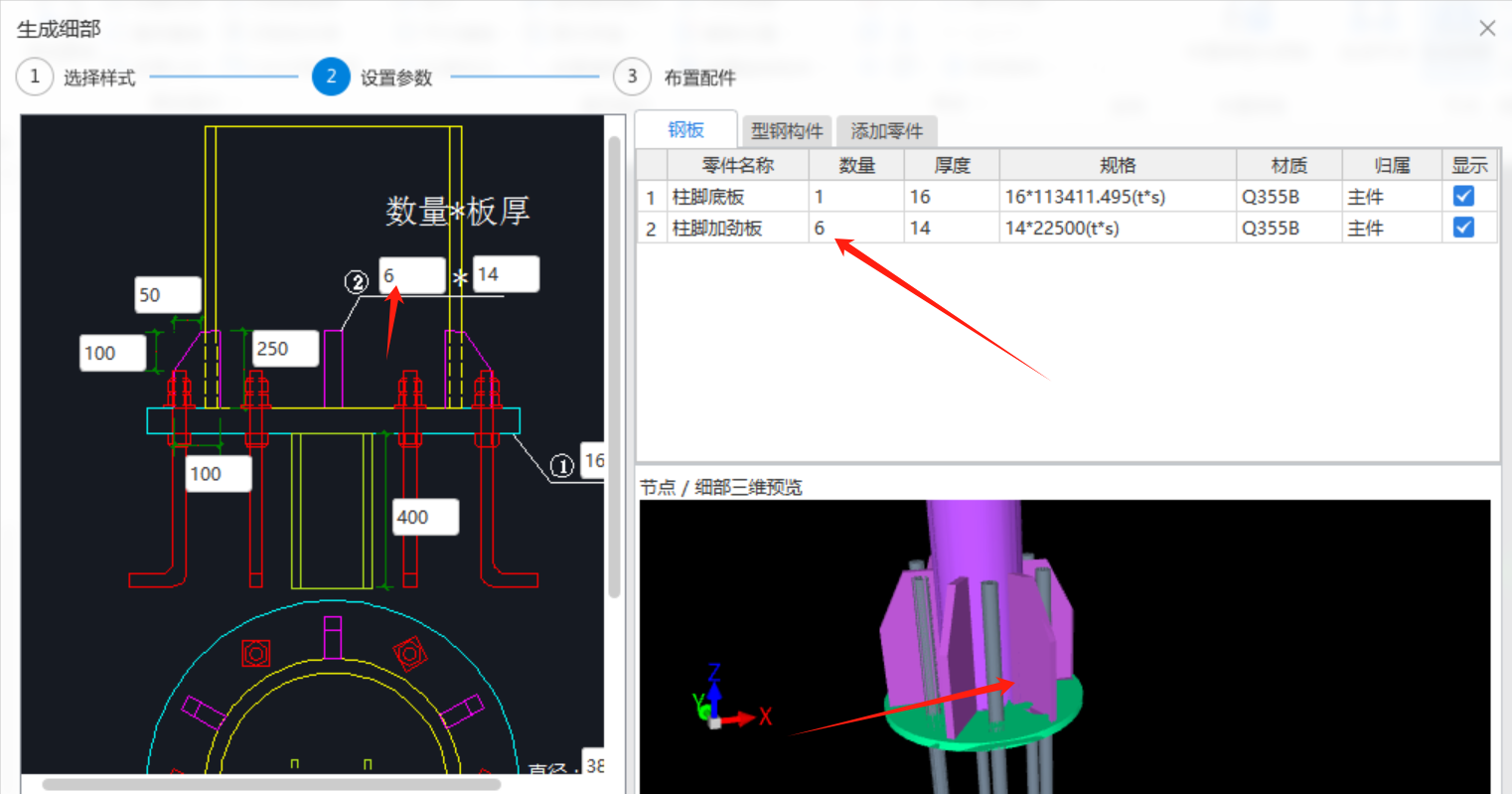Click the 归属 column header
The height and width of the screenshot is (794, 1512).
pos(1392,165)
